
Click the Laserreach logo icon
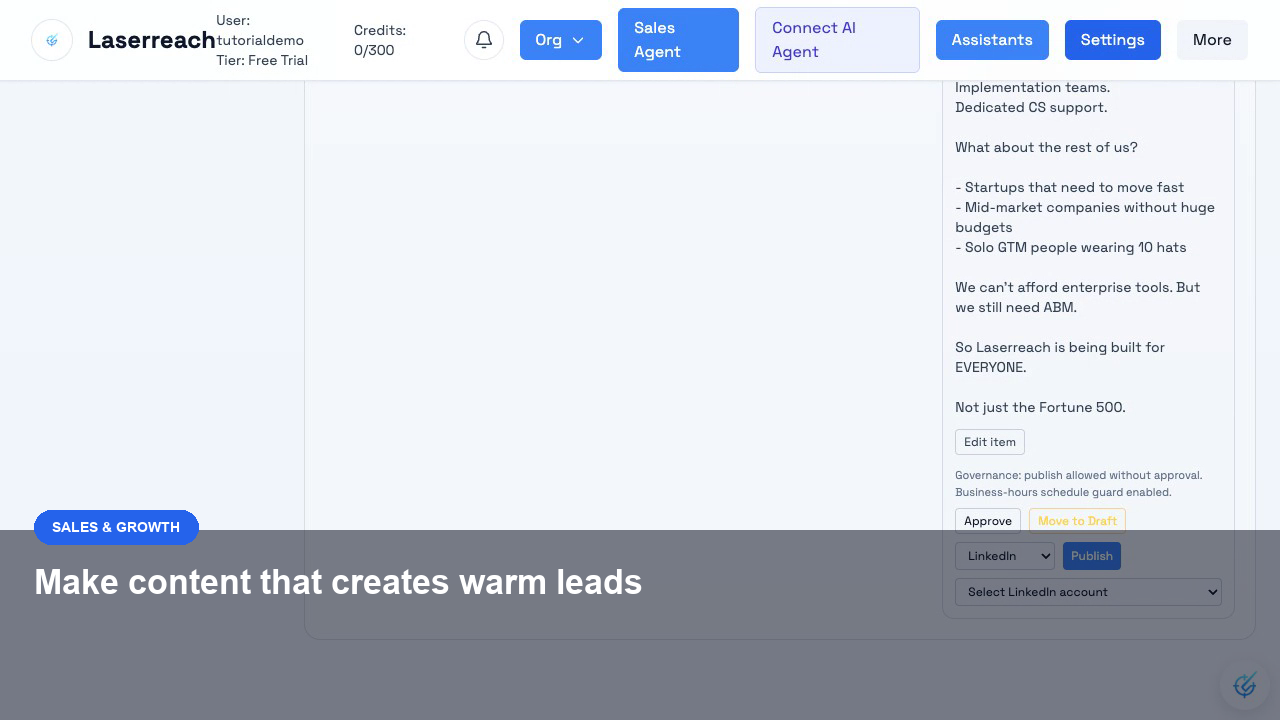coord(52,40)
